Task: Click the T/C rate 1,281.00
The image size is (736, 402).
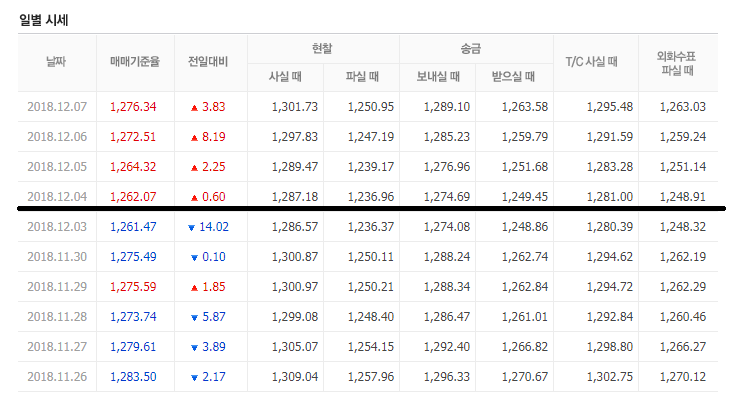Action: click(x=610, y=197)
